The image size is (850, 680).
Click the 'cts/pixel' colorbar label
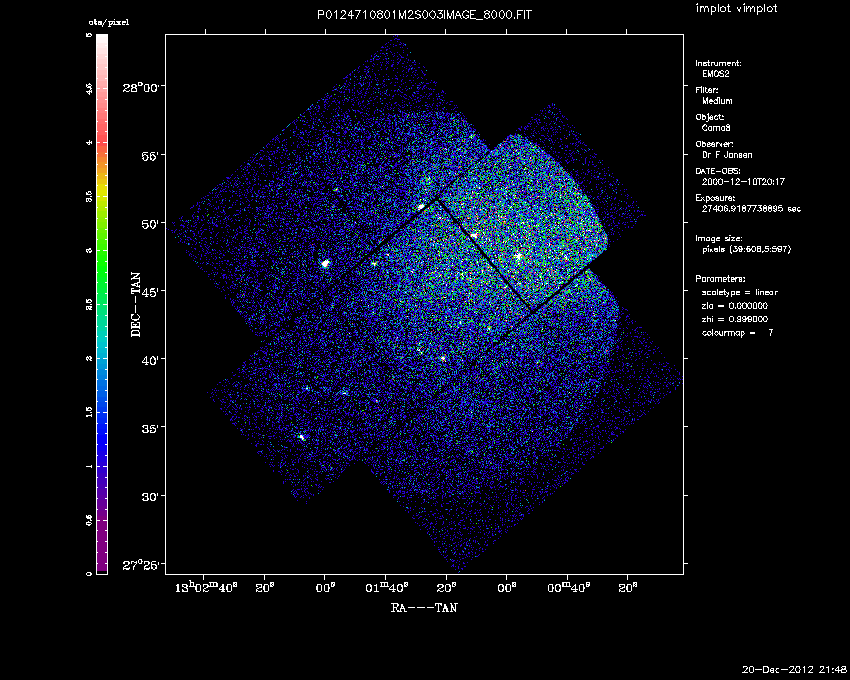click(109, 23)
